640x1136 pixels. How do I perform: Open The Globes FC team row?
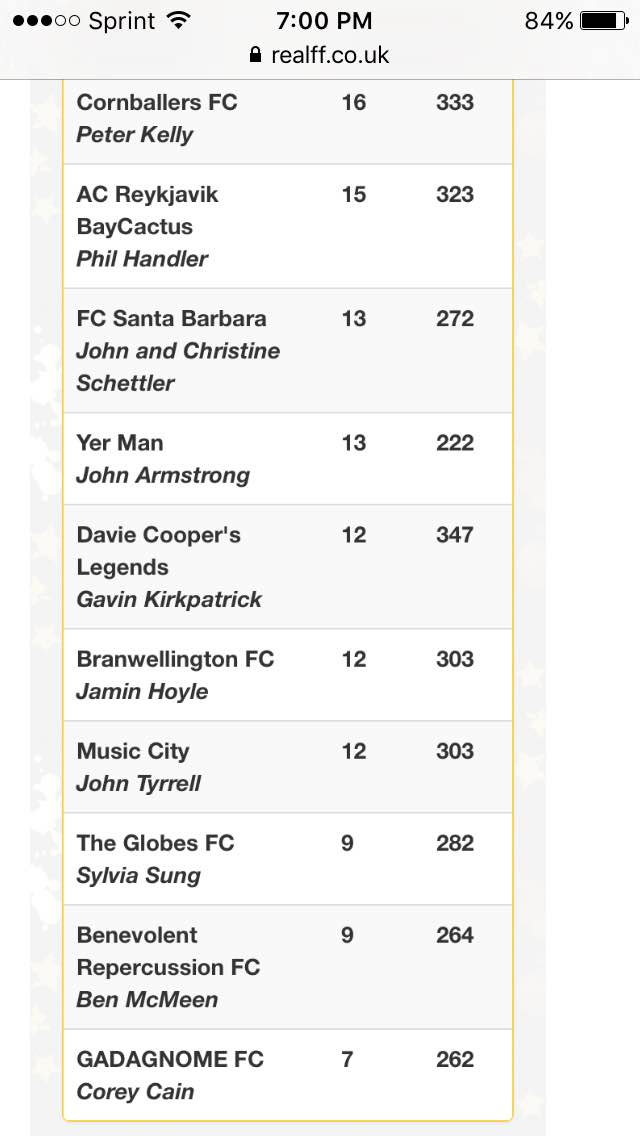[288, 859]
